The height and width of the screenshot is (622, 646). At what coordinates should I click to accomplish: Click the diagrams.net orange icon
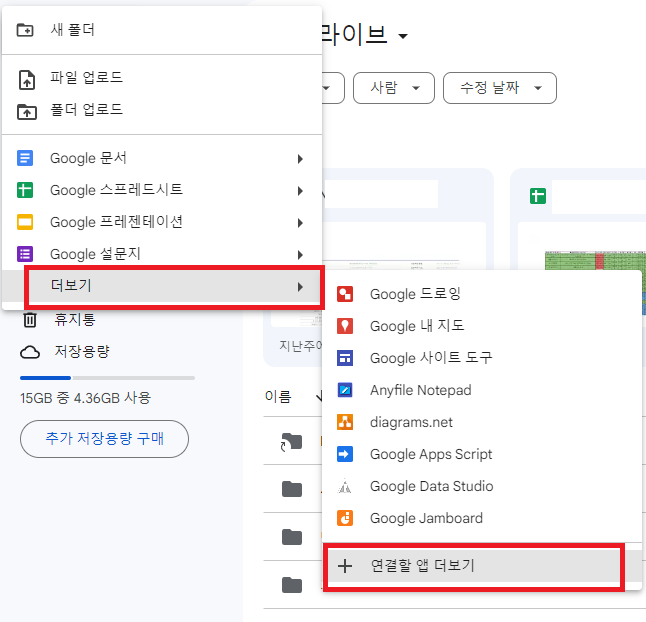pos(345,422)
